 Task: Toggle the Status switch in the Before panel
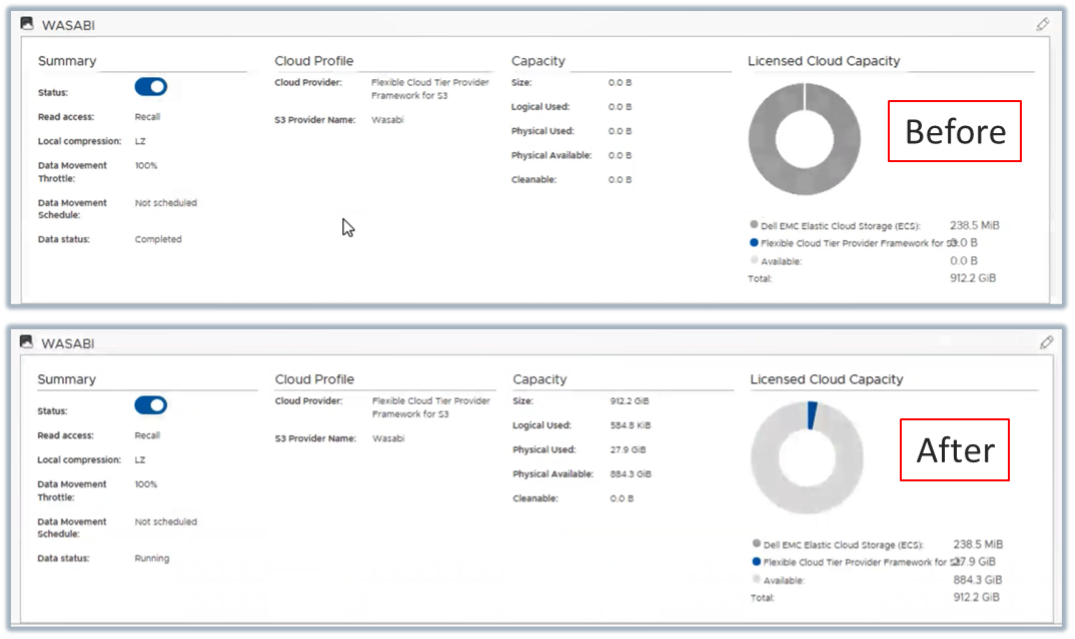tap(151, 87)
